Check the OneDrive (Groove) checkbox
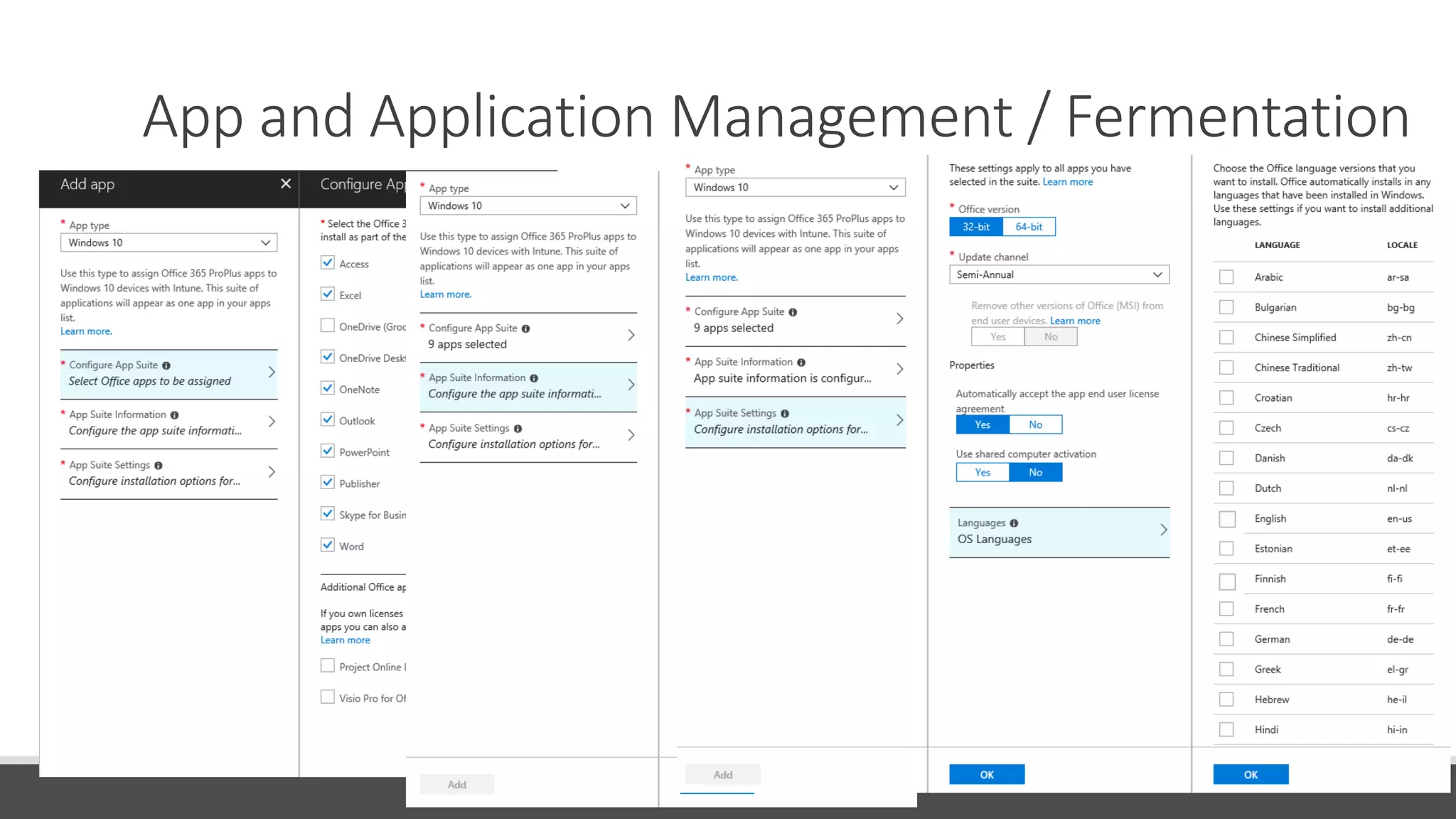The width and height of the screenshot is (1456, 819). coord(328,326)
